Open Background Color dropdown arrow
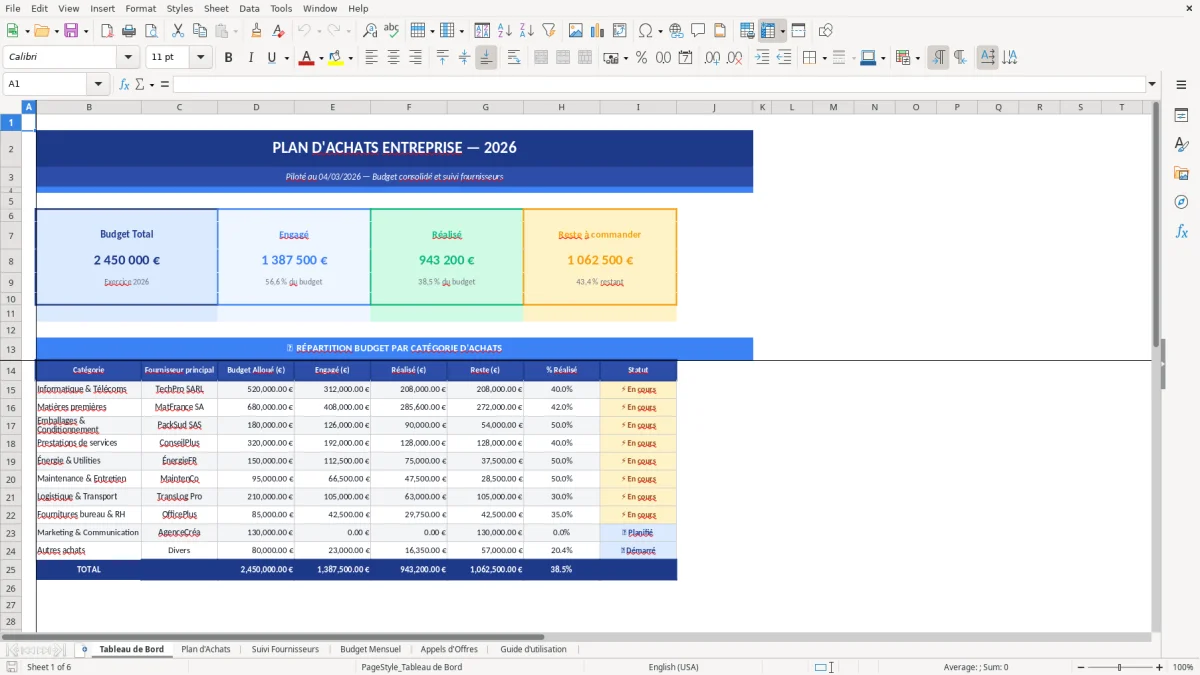Screen dimensions: 1200x675 (350, 58)
